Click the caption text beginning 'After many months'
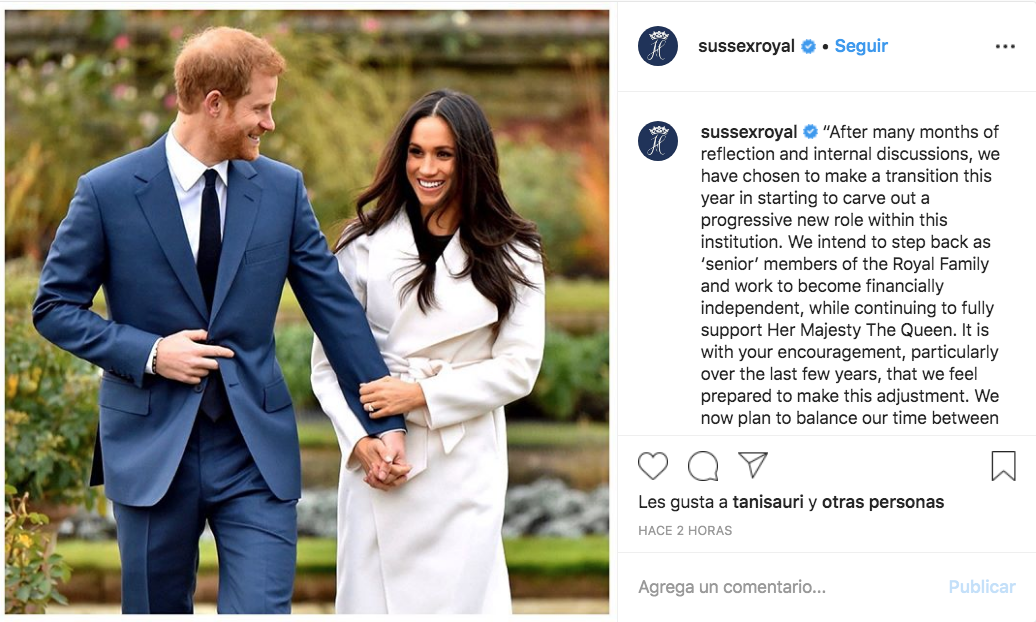This screenshot has height=622, width=1036. 850,275
